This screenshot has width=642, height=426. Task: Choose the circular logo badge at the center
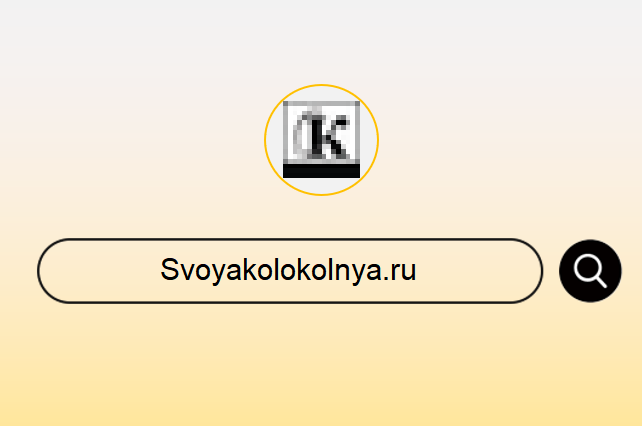(321, 140)
